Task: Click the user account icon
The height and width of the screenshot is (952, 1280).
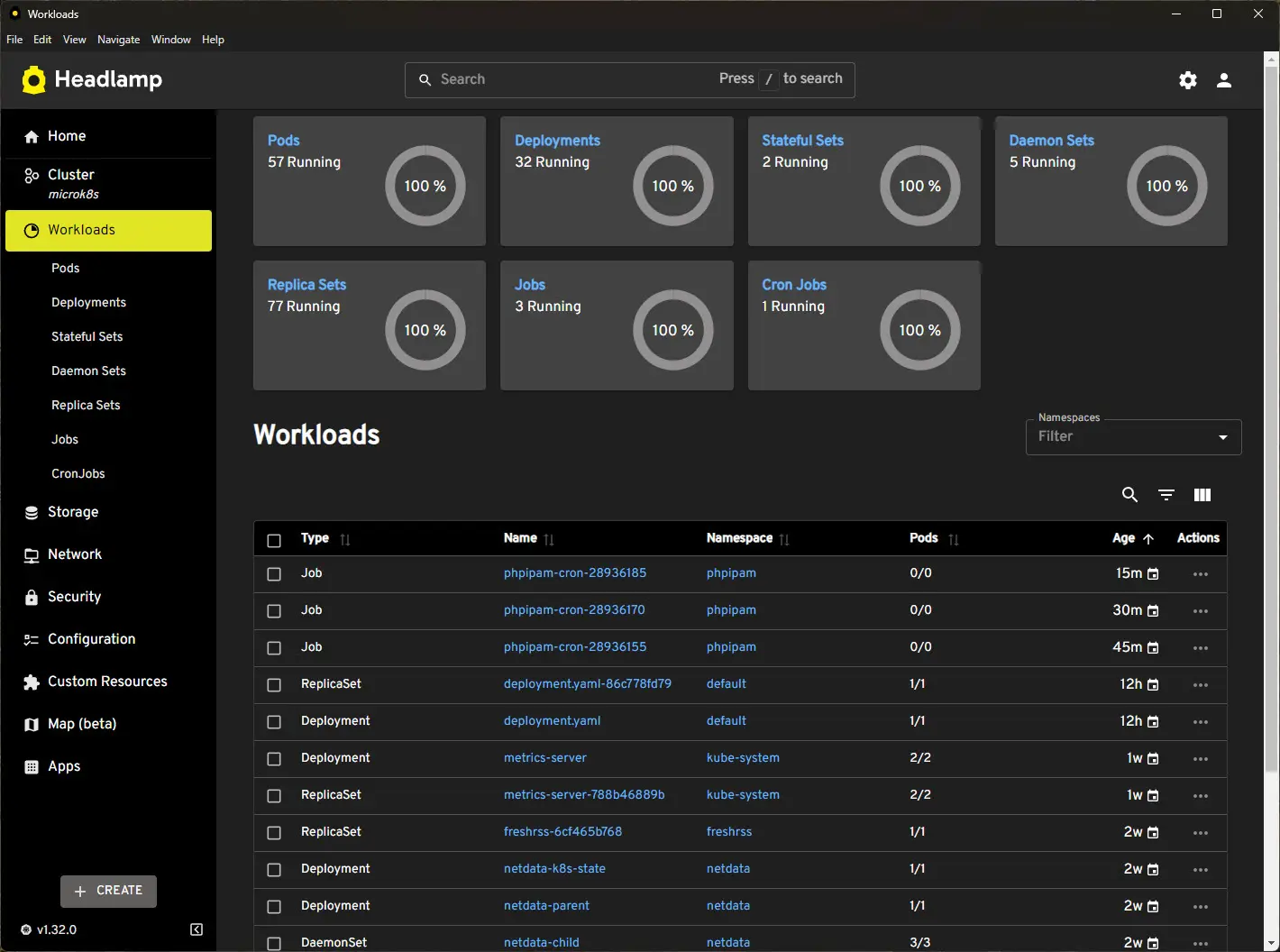Action: pos(1223,80)
